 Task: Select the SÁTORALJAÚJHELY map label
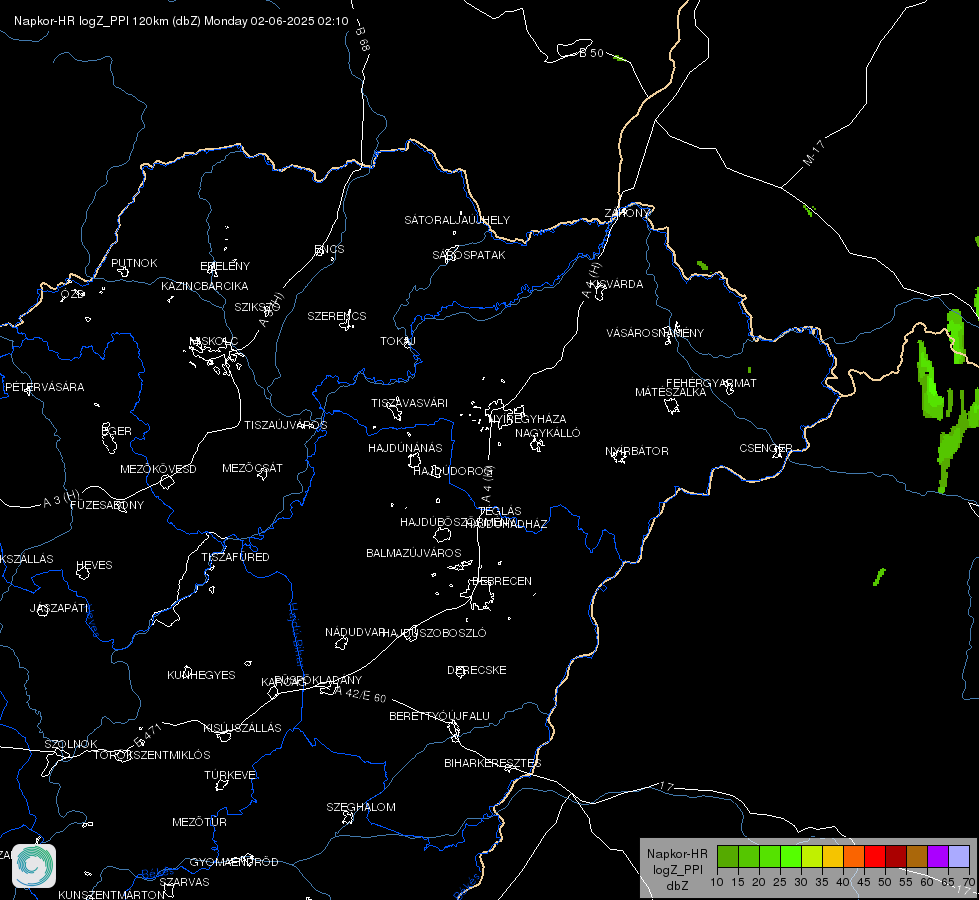pyautogui.click(x=457, y=220)
